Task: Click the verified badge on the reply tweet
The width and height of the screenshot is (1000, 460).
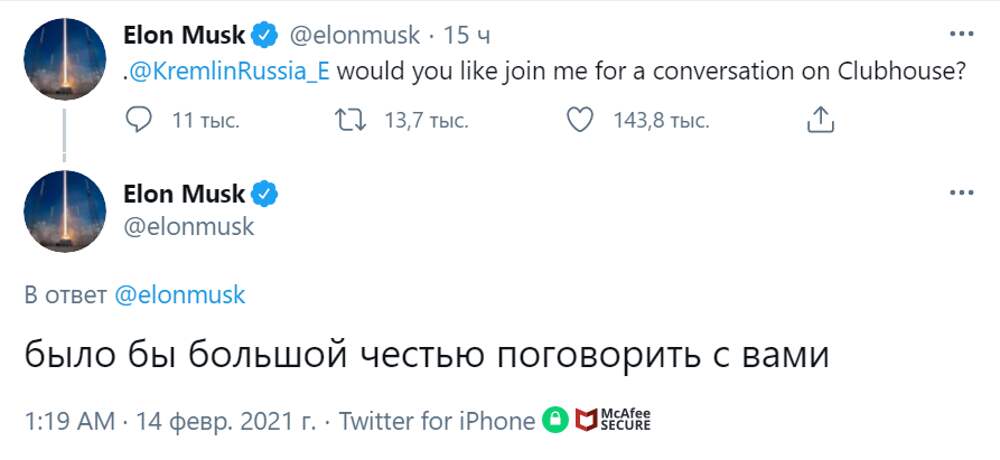Action: (264, 192)
